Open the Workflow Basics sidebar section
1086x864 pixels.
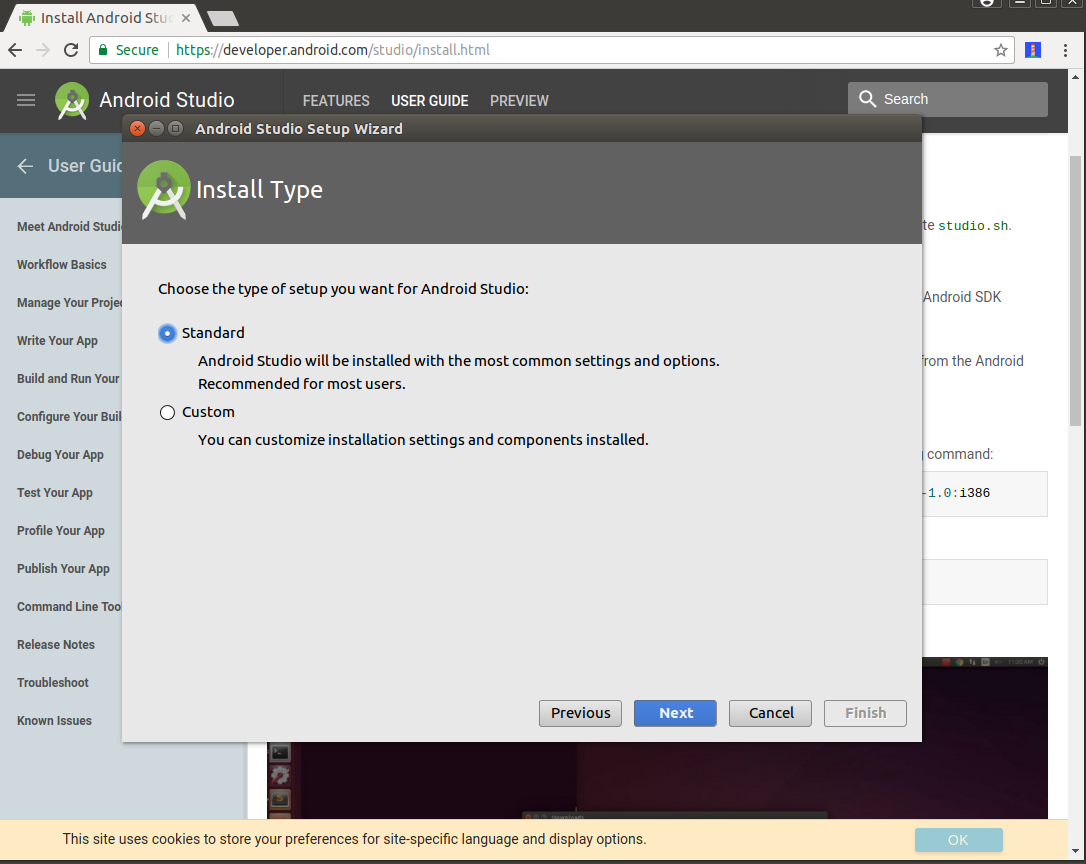(x=62, y=265)
